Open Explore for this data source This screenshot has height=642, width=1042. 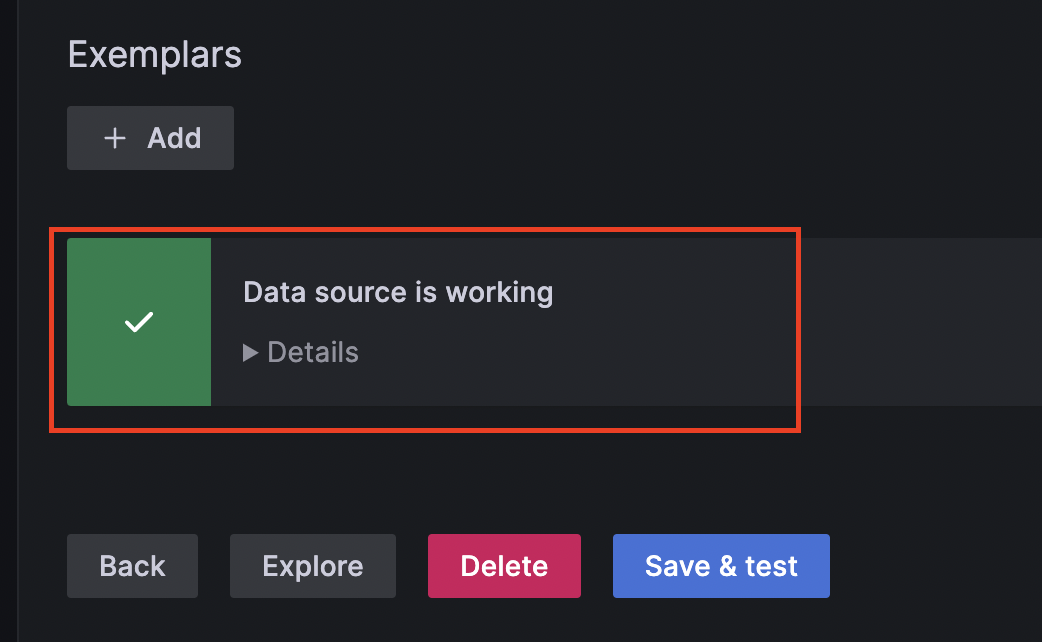[313, 566]
